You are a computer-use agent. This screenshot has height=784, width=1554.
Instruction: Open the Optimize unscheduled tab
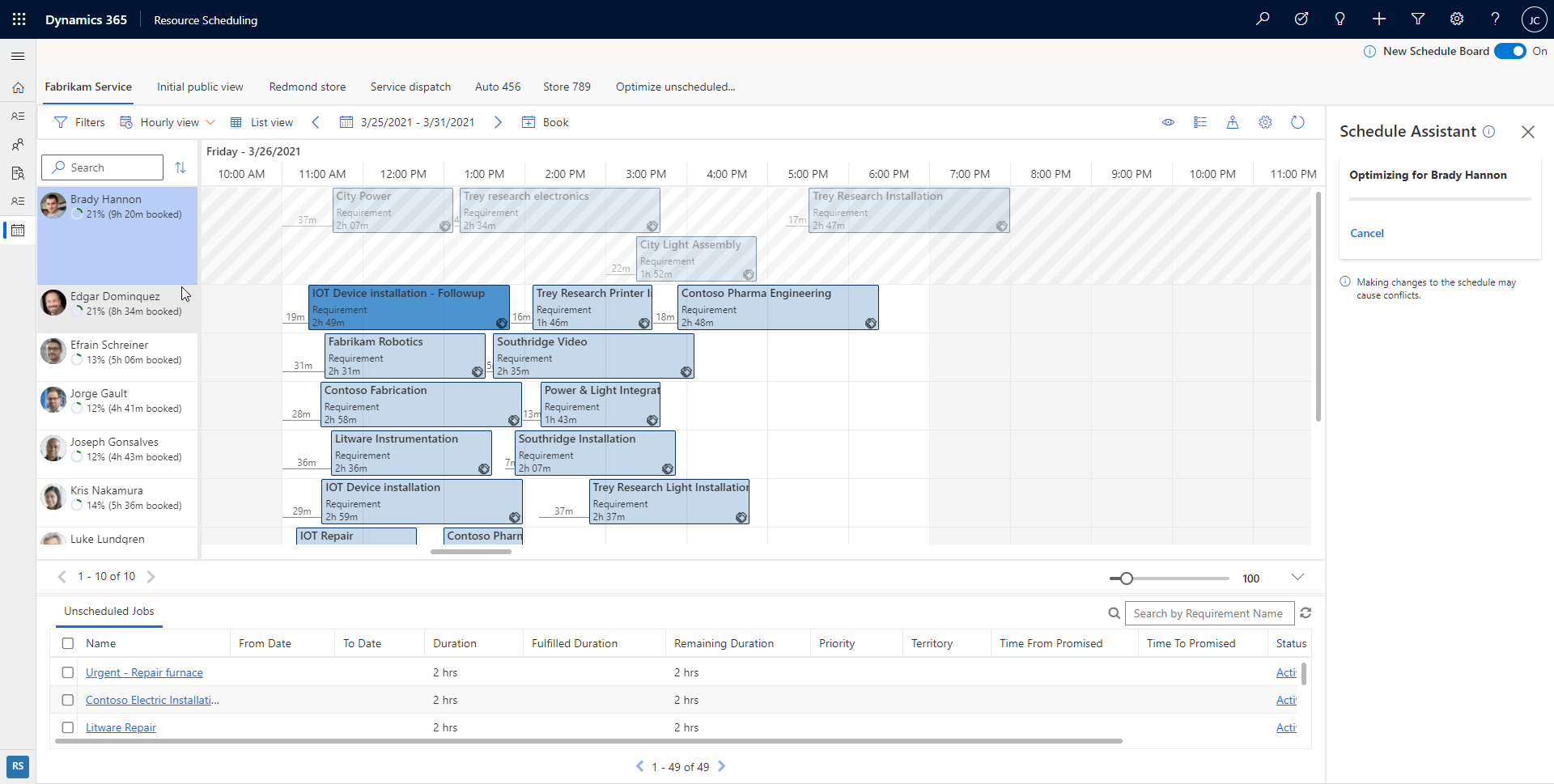(x=675, y=87)
